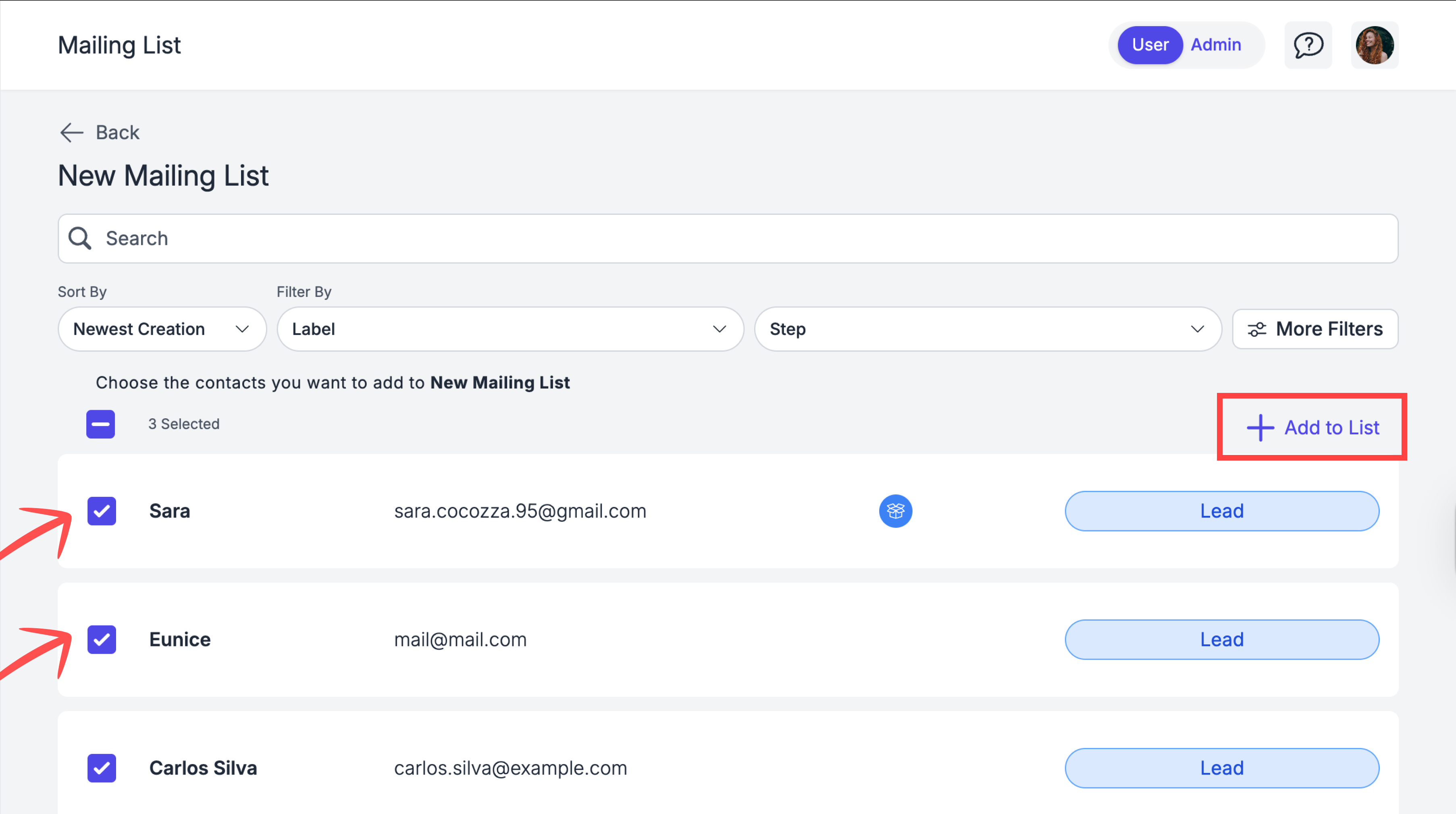The image size is (1456, 814).
Task: Switch to the Admin view
Action: point(1216,45)
